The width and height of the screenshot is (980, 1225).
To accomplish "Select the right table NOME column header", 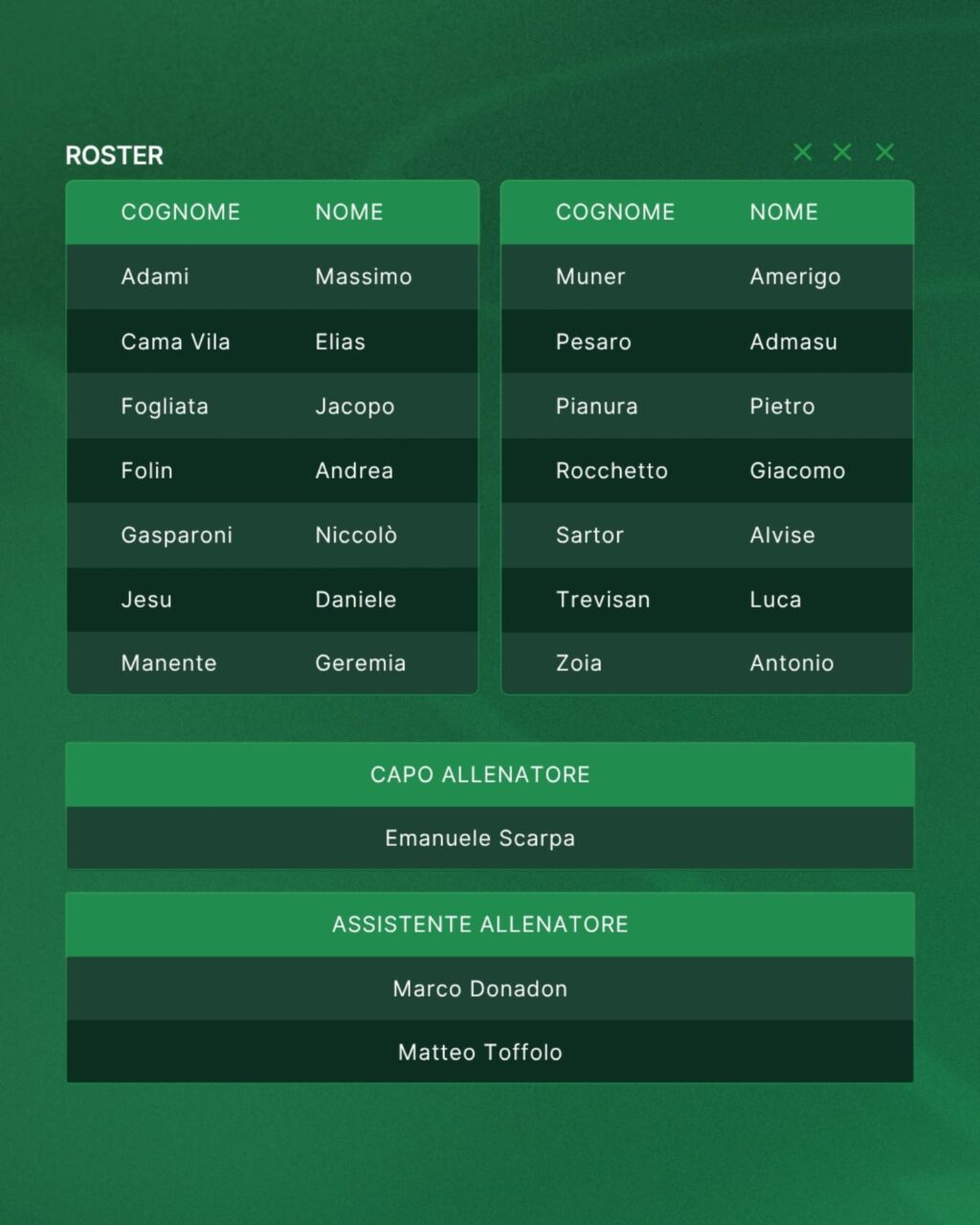I will [x=784, y=212].
